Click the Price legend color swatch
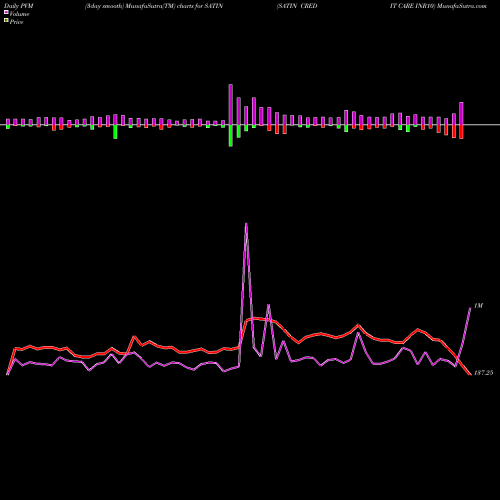This screenshot has width=500, height=500. (6, 21)
